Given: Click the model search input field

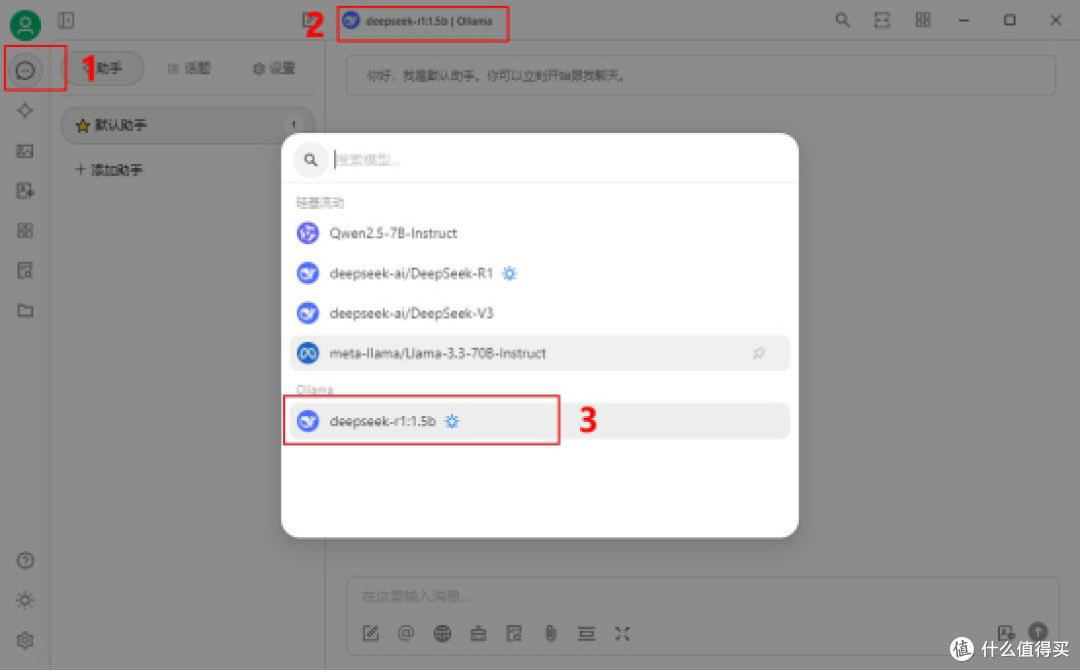Looking at the screenshot, I should pos(558,160).
